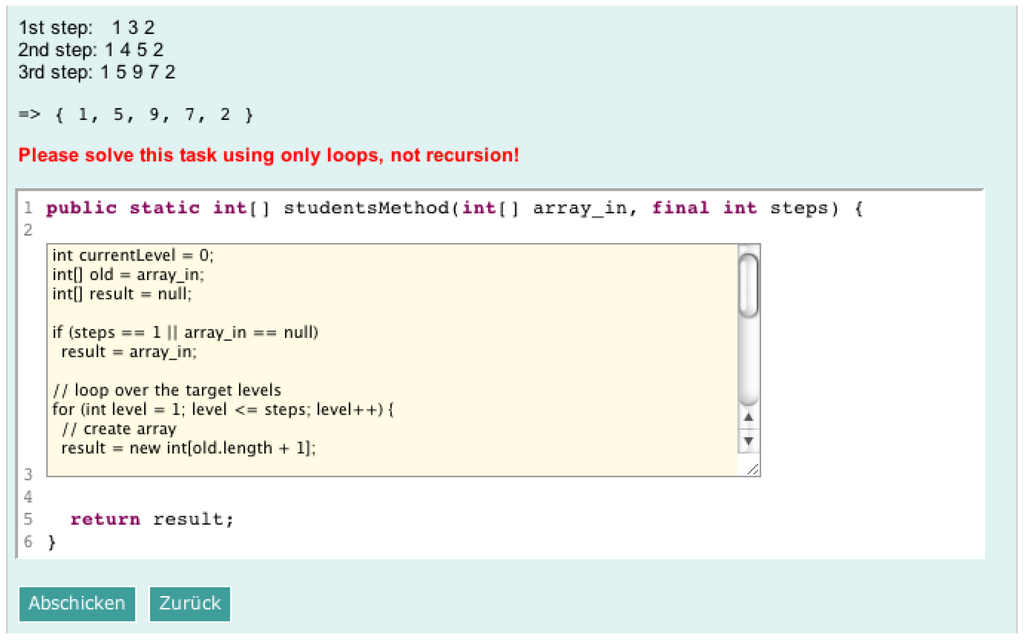Click the 'result = new int[old.length + 1];' line

point(188,448)
